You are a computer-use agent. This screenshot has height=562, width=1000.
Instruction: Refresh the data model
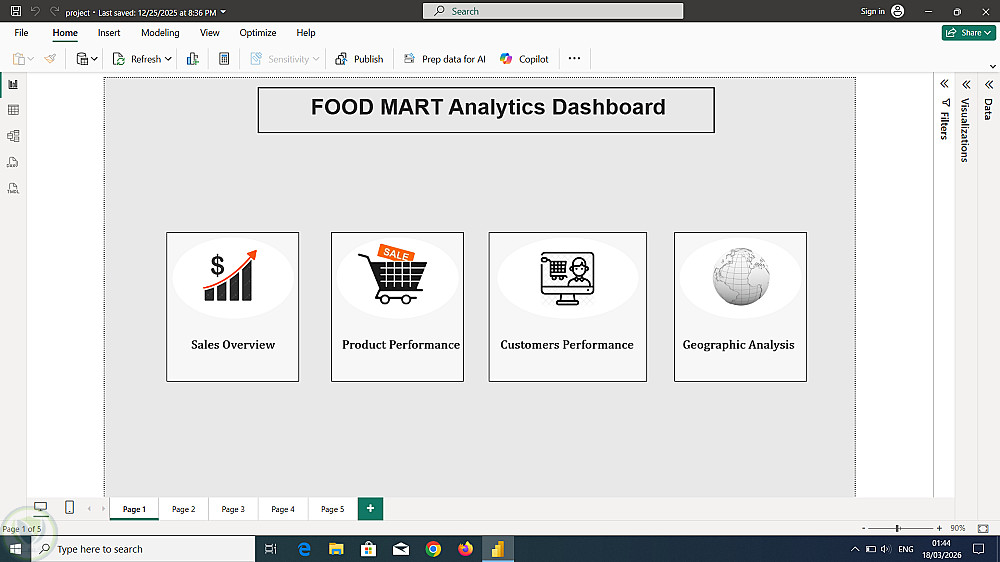coord(138,59)
